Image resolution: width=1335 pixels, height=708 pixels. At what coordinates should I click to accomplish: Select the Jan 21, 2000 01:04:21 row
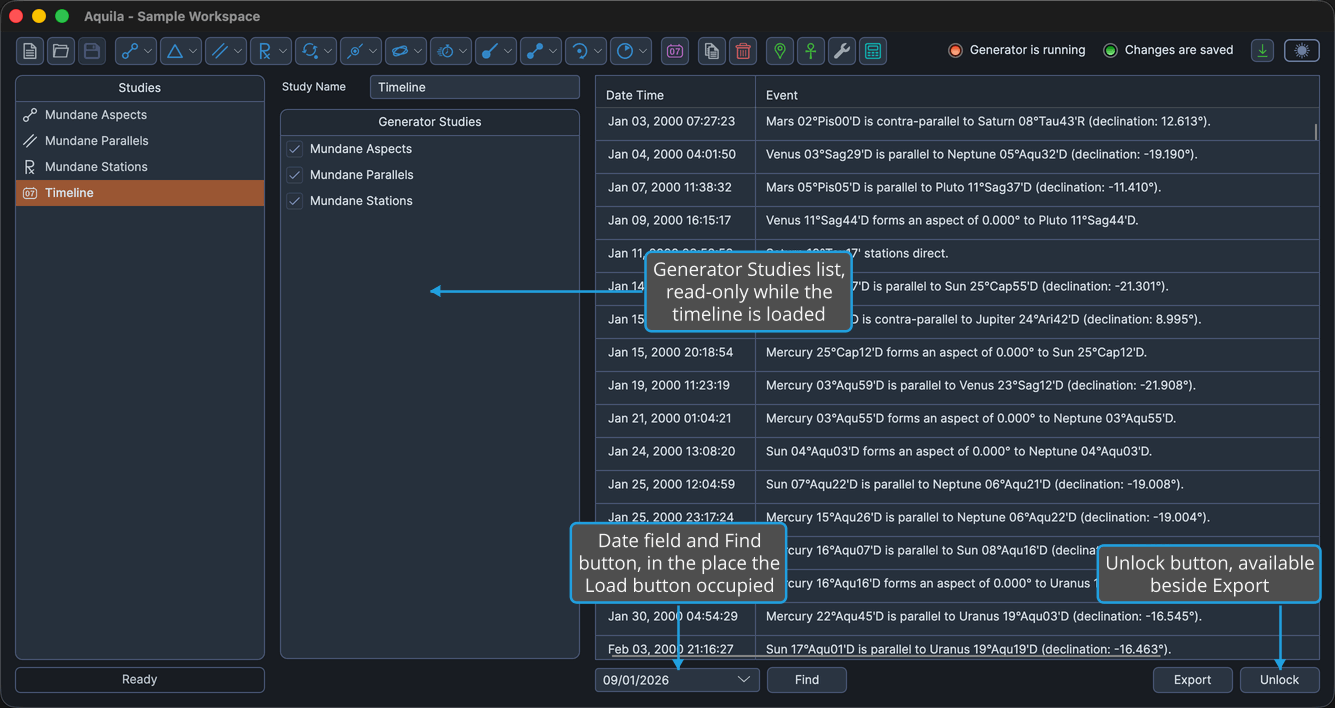pyautogui.click(x=957, y=418)
